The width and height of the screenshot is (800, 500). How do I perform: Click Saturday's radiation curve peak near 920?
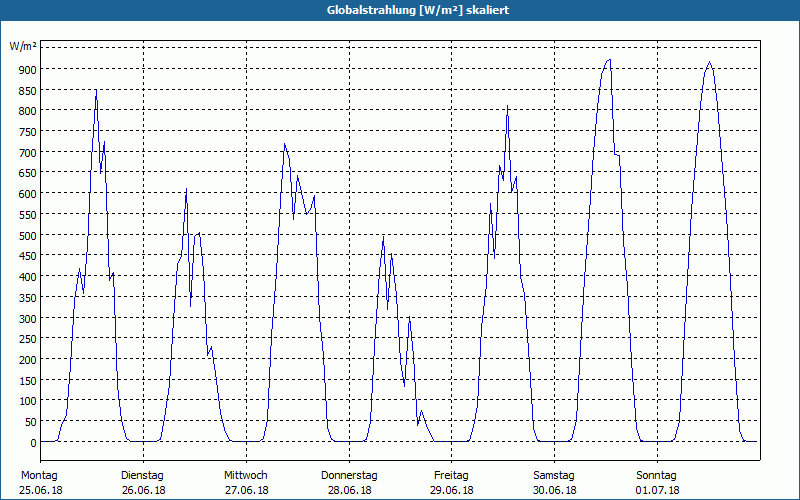pos(609,60)
